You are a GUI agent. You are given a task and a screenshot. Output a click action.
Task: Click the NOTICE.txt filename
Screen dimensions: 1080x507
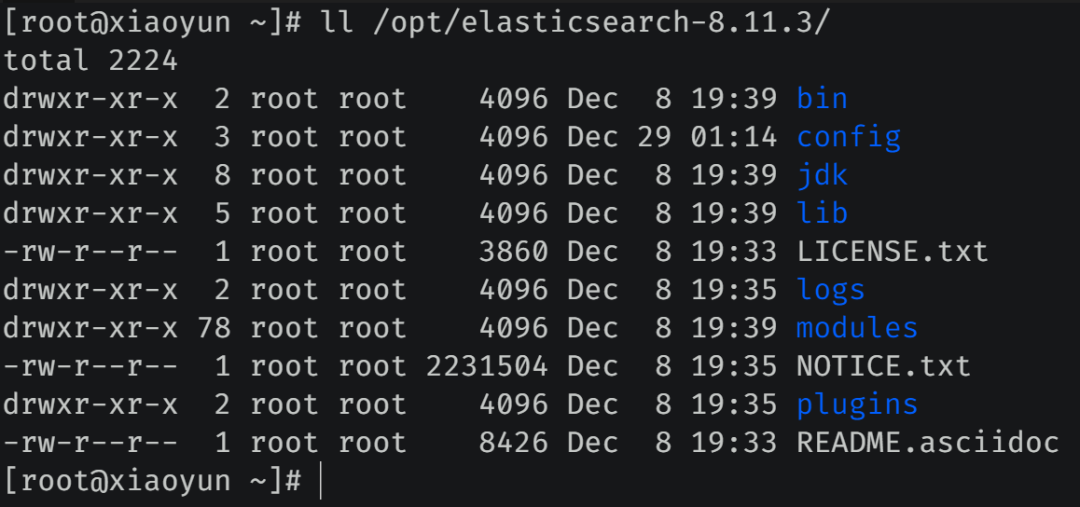884,366
